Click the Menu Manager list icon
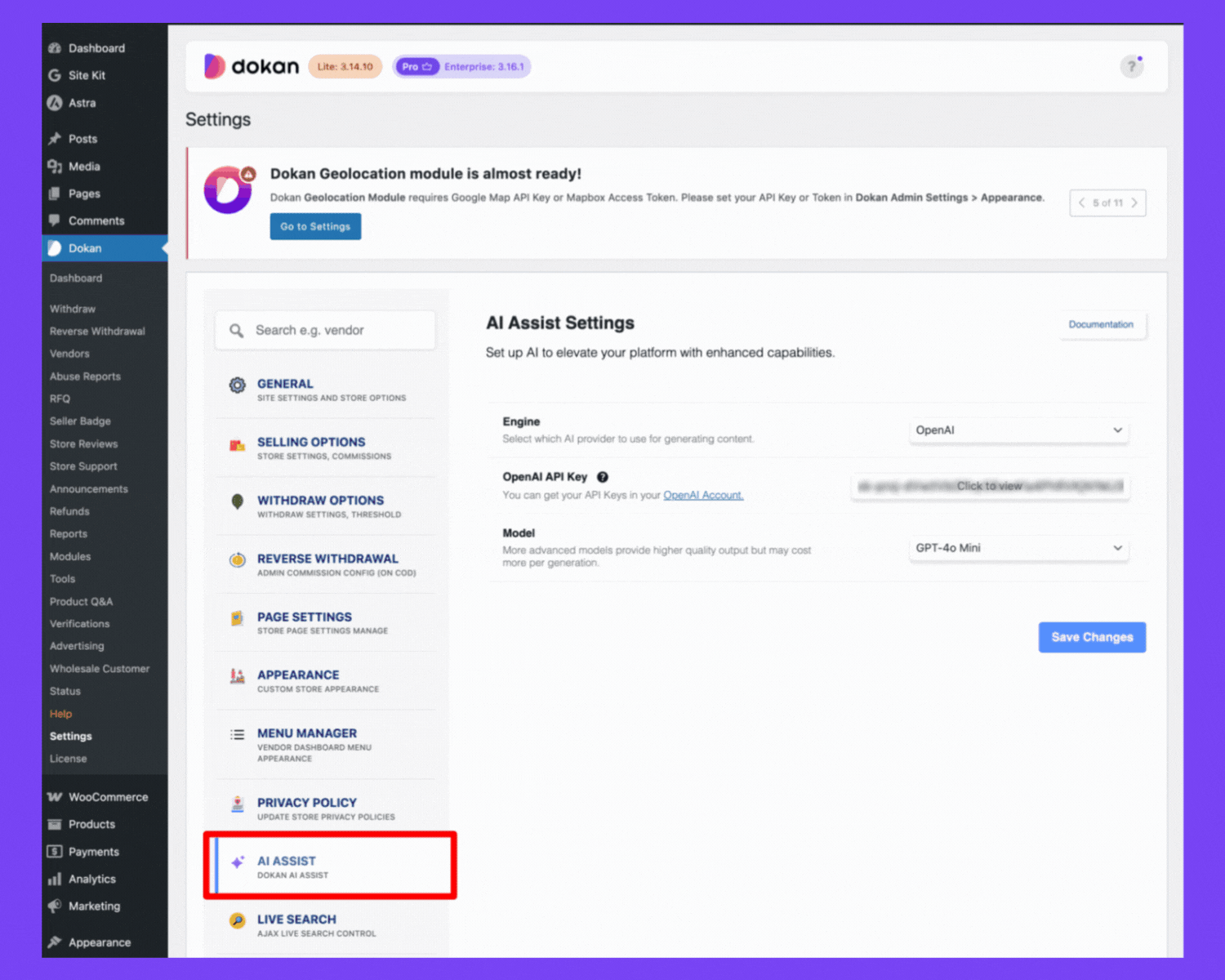The image size is (1225, 980). tap(237, 735)
